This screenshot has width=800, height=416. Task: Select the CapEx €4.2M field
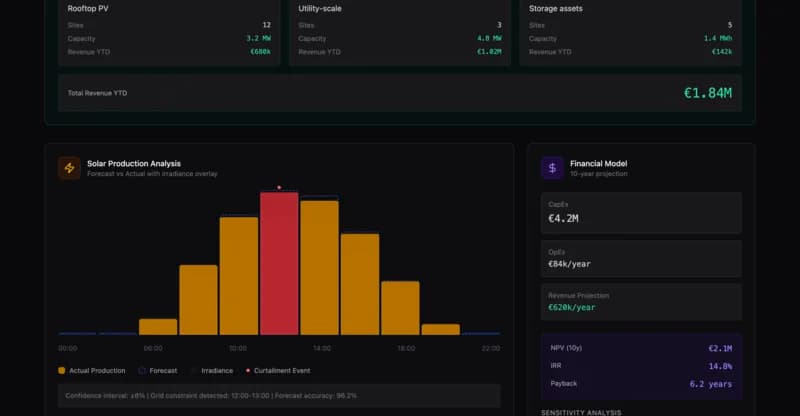point(641,213)
